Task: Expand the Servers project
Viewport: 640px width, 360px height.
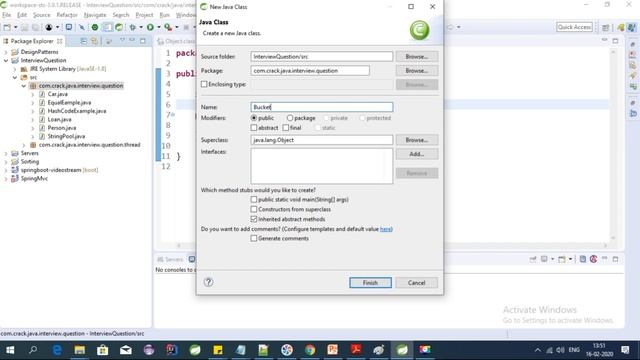Action: click(x=6, y=153)
